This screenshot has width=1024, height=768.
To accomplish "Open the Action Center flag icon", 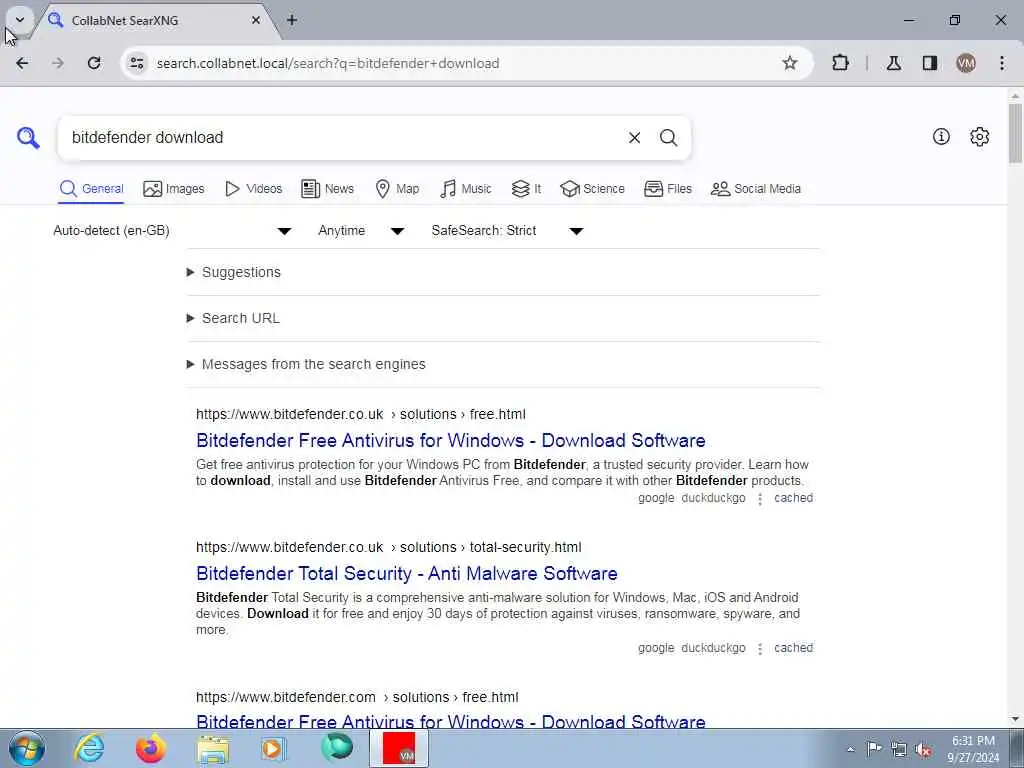I will 874,749.
